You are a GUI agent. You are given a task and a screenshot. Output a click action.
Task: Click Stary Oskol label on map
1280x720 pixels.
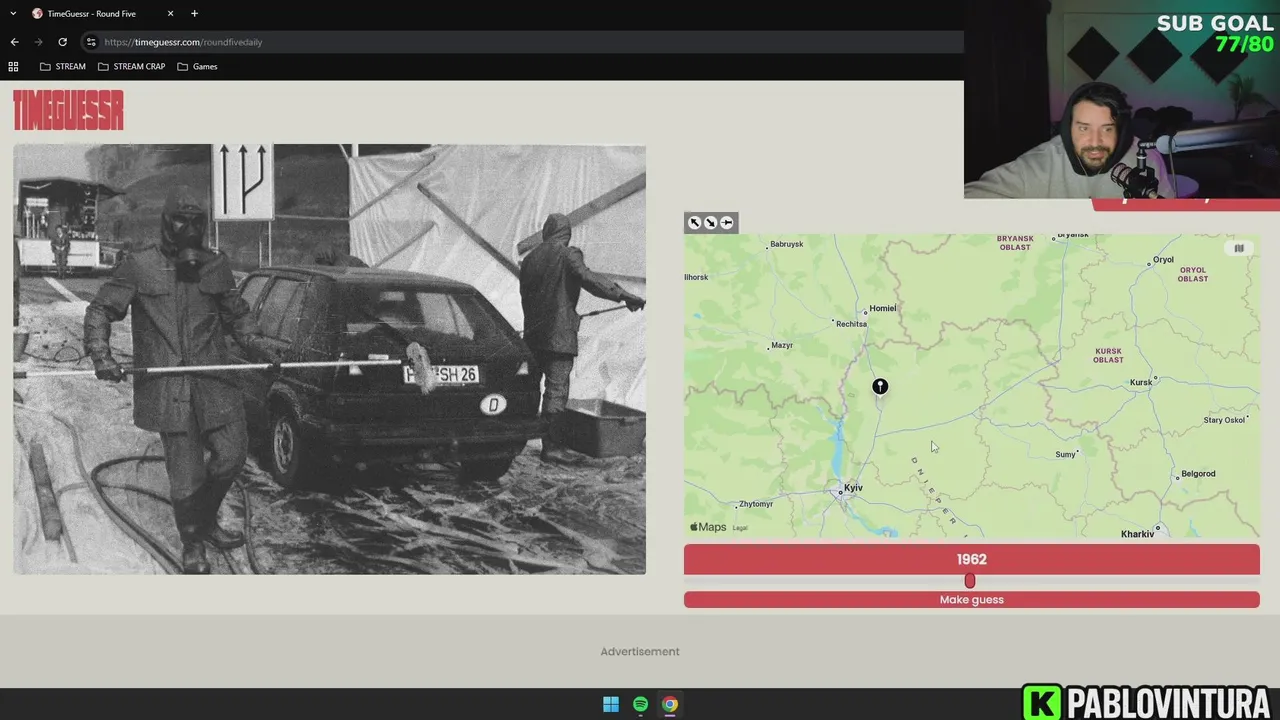pos(1226,420)
